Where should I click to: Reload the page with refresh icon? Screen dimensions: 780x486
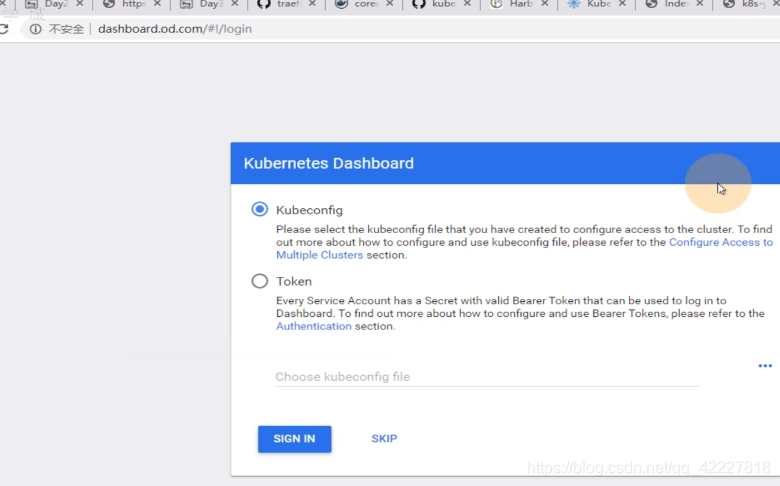[4, 29]
